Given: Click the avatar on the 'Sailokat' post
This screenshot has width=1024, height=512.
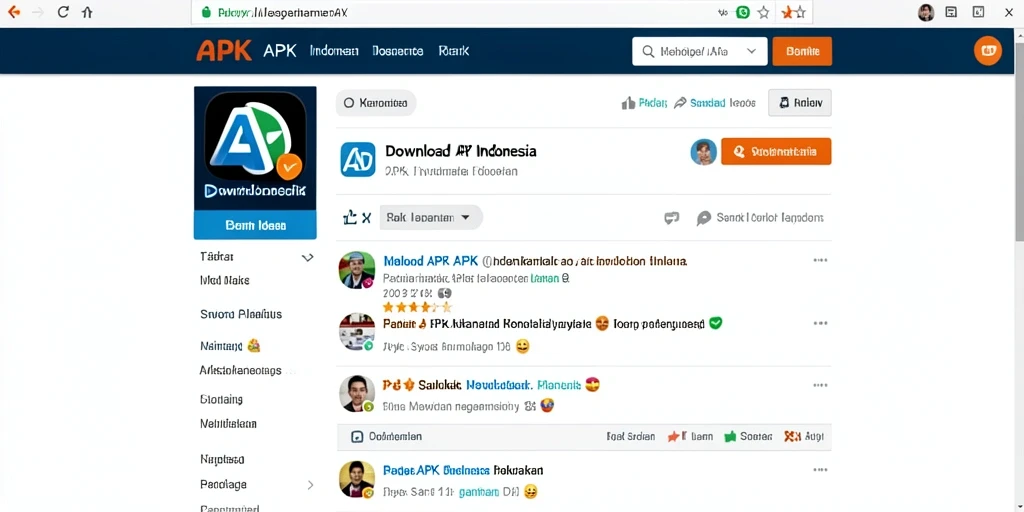Looking at the screenshot, I should click(357, 394).
